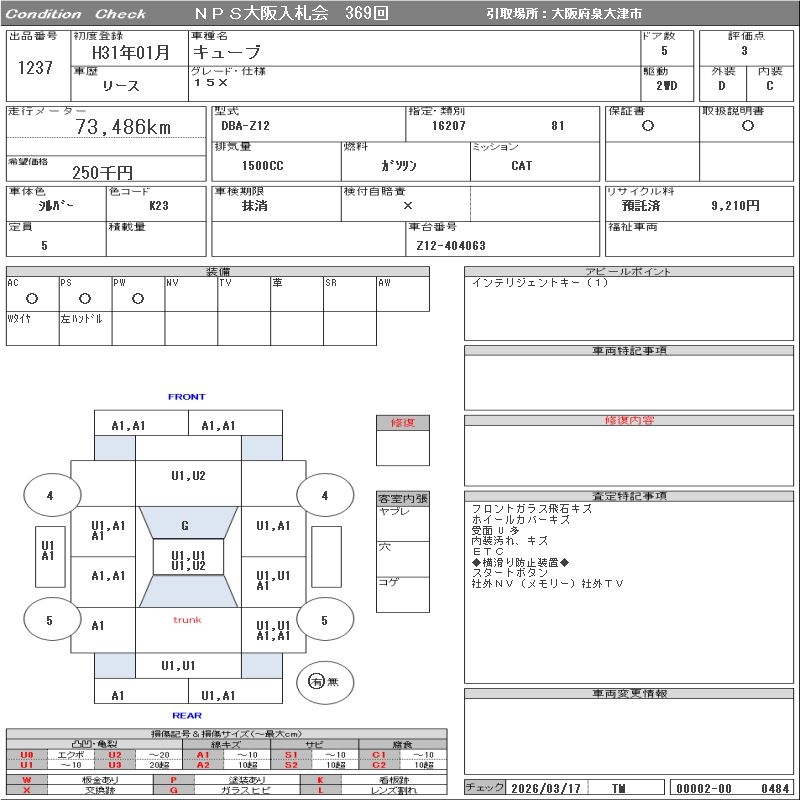The height and width of the screenshot is (800, 800).
Task: Click the mileage value 73,486km
Action: (x=123, y=126)
